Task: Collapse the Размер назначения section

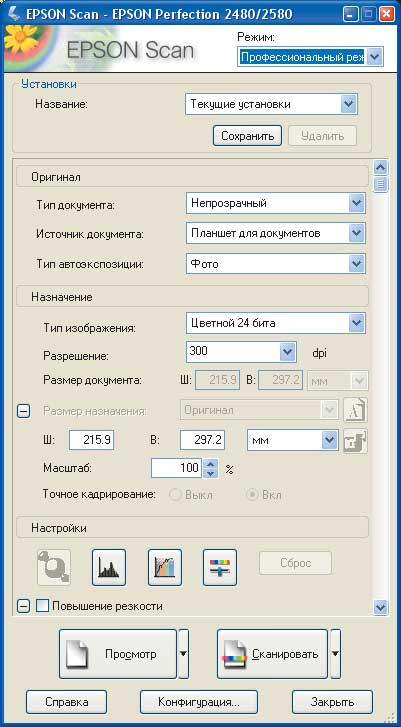Action: (23, 411)
